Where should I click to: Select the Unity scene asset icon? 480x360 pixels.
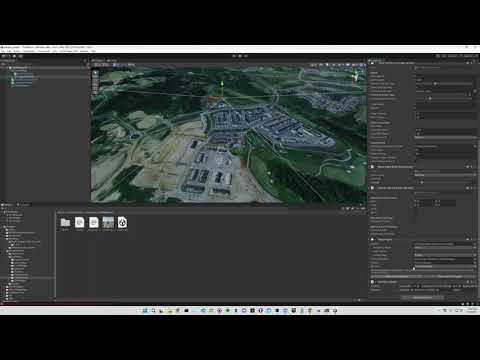pyautogui.click(x=122, y=222)
